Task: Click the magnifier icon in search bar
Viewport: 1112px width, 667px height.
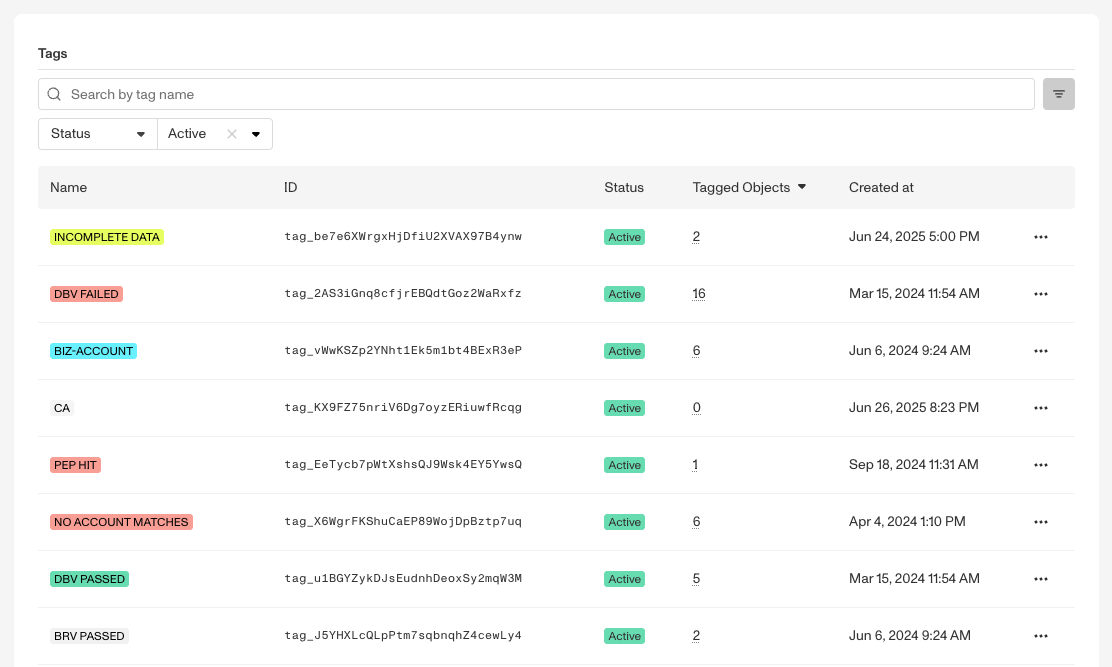Action: (x=54, y=94)
